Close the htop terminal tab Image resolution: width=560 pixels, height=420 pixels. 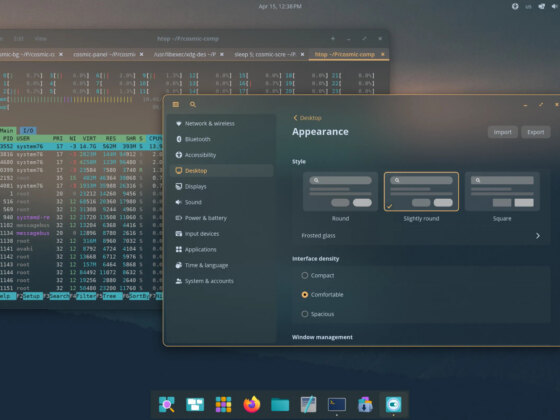coord(382,54)
